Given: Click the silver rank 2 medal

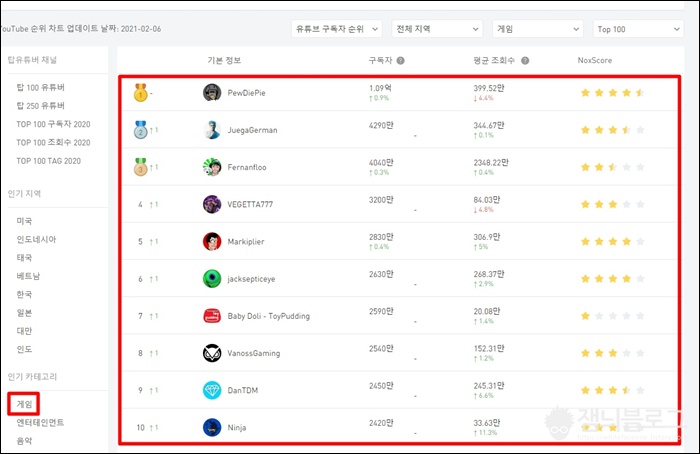Looking at the screenshot, I should click(x=141, y=129).
